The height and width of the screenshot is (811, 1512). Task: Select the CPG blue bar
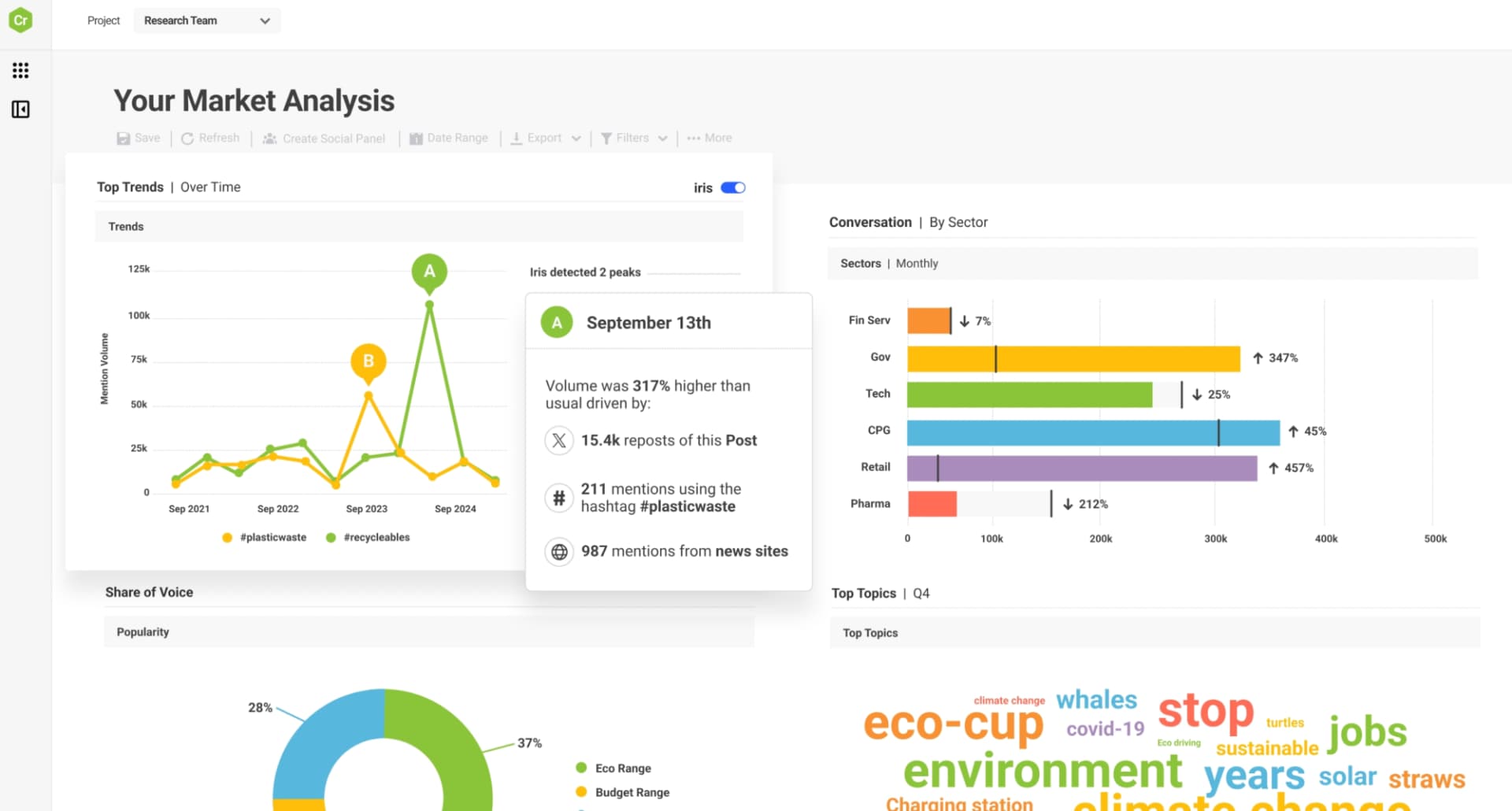(x=1093, y=432)
